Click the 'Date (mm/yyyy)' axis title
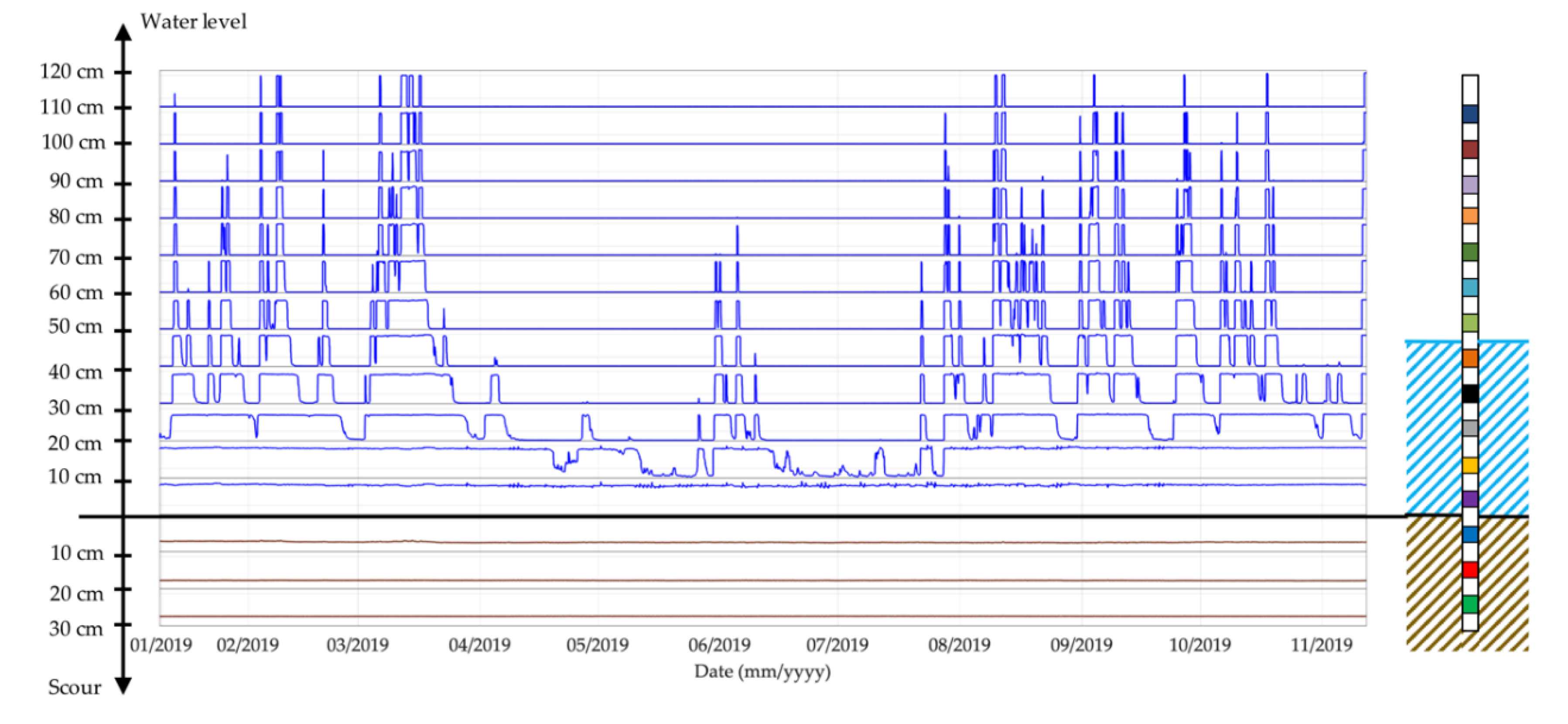Screen dimensions: 1568x724 click(762, 672)
